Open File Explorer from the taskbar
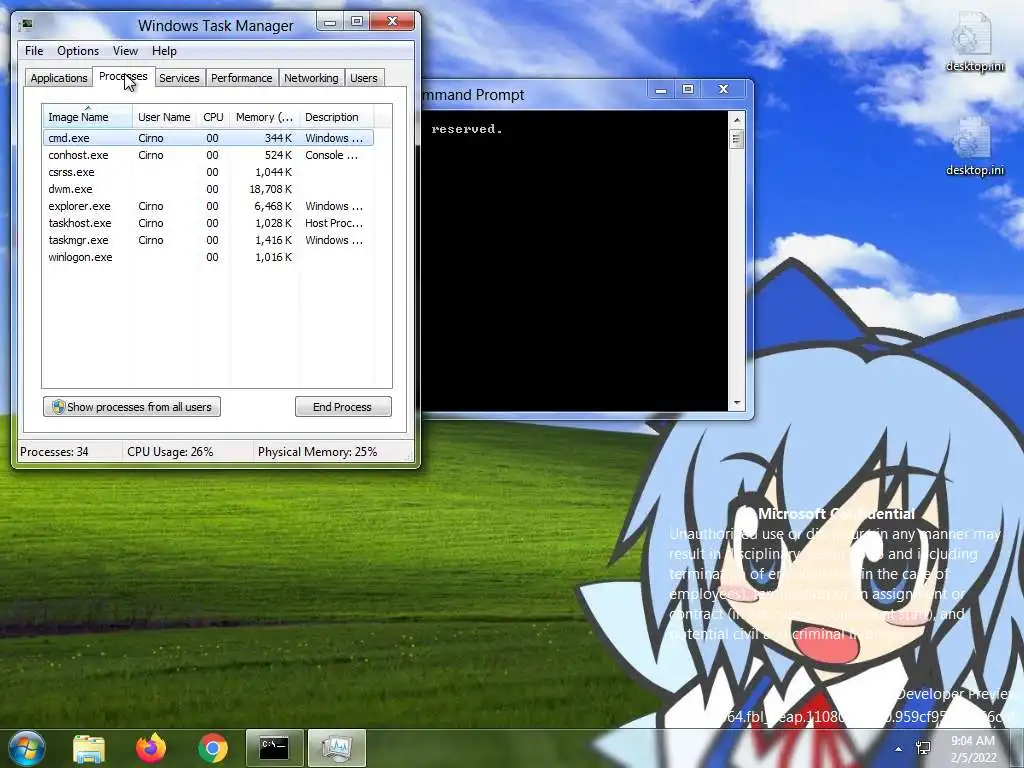 [89, 748]
